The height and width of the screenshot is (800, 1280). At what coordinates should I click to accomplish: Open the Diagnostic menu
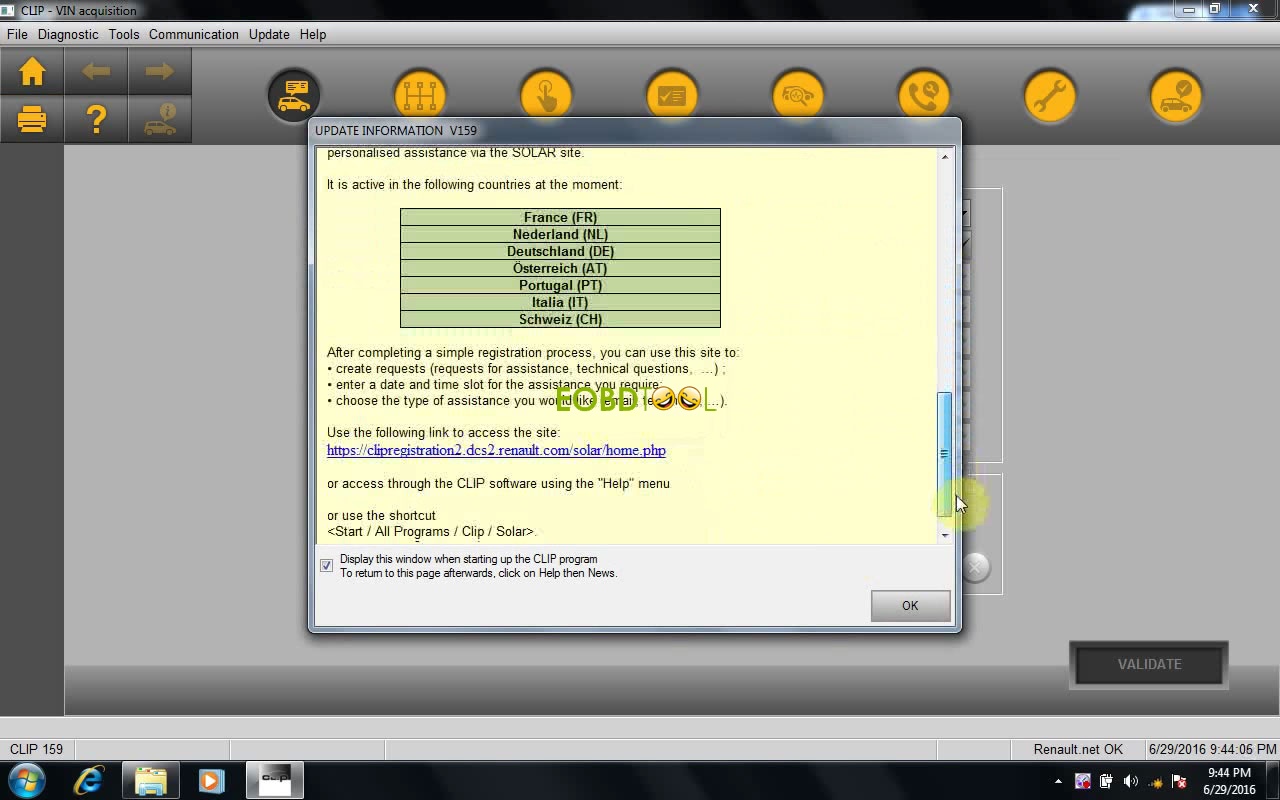pyautogui.click(x=67, y=34)
